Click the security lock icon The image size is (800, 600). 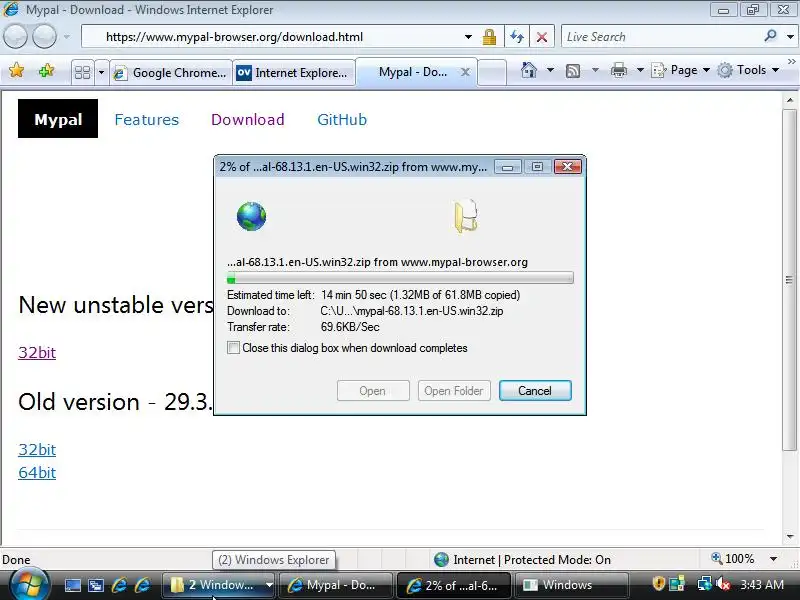click(x=489, y=37)
